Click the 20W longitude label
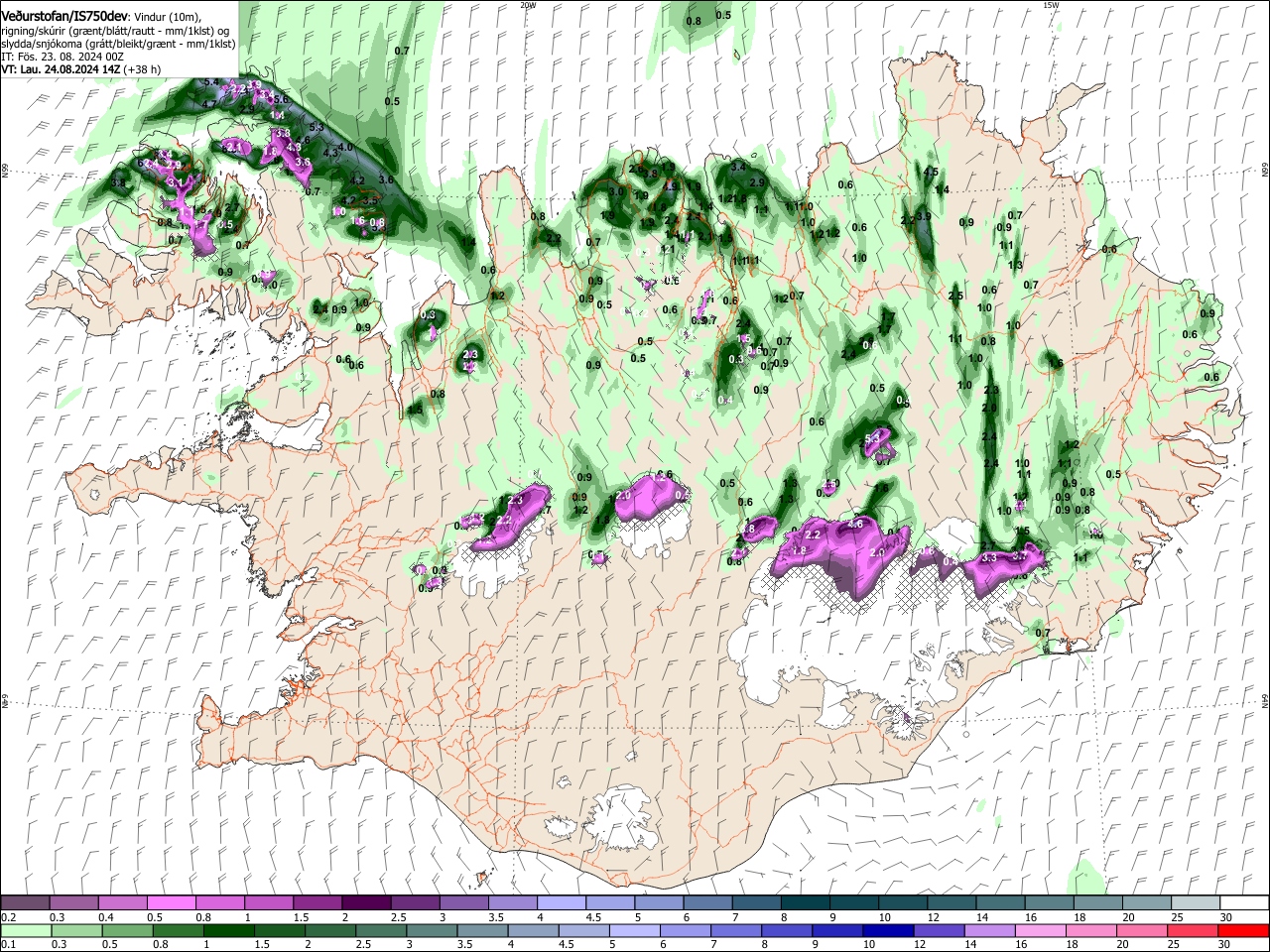The image size is (1270, 952). click(x=529, y=5)
